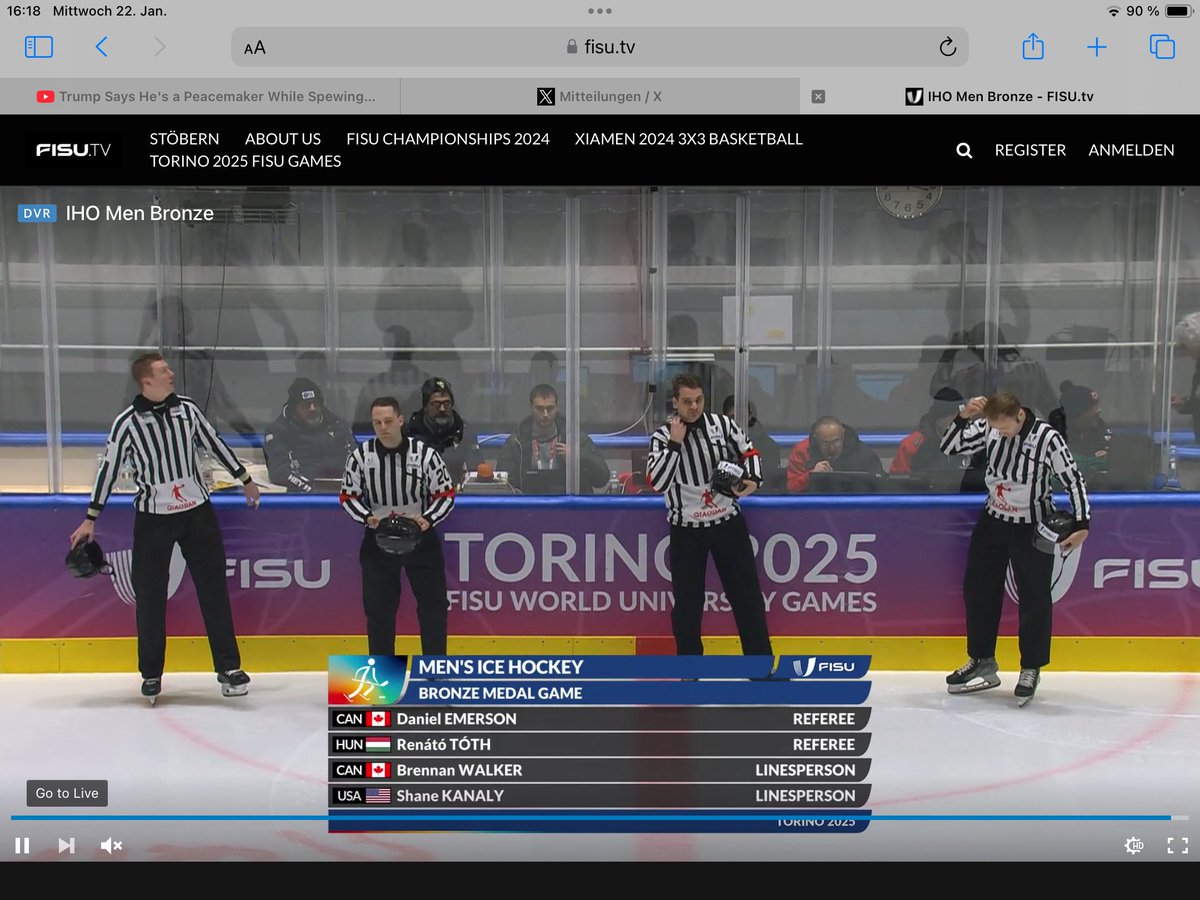Open a new tab with plus icon
The height and width of the screenshot is (900, 1200).
click(1097, 47)
